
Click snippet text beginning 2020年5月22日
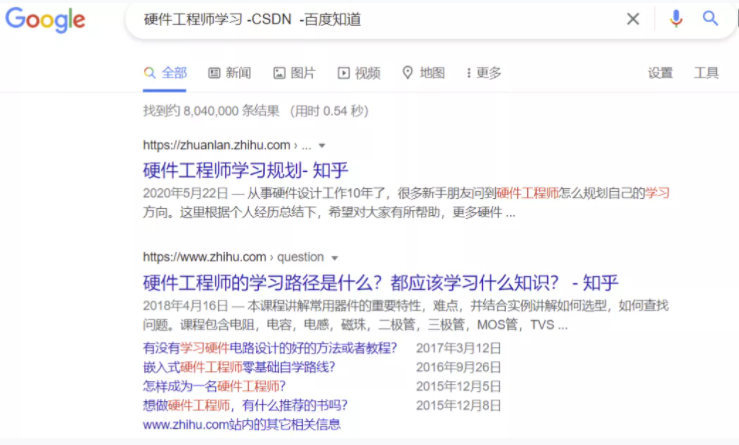[x=406, y=203]
